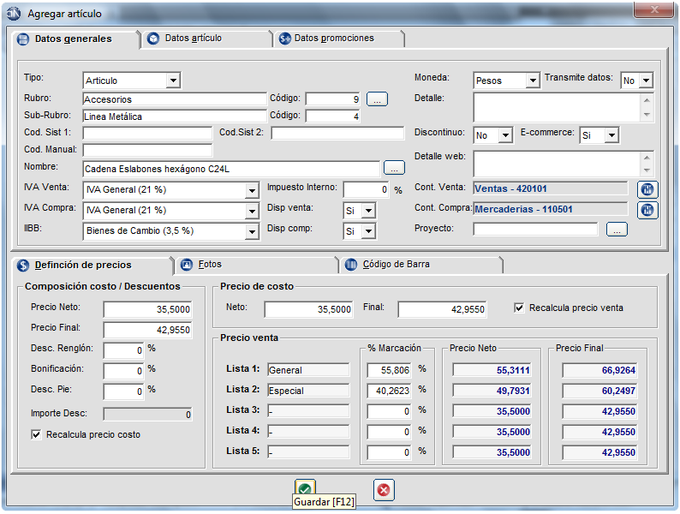Click the Nombre field Cadena Eslabones
Viewport: 680px width, 514px height.
tap(231, 169)
